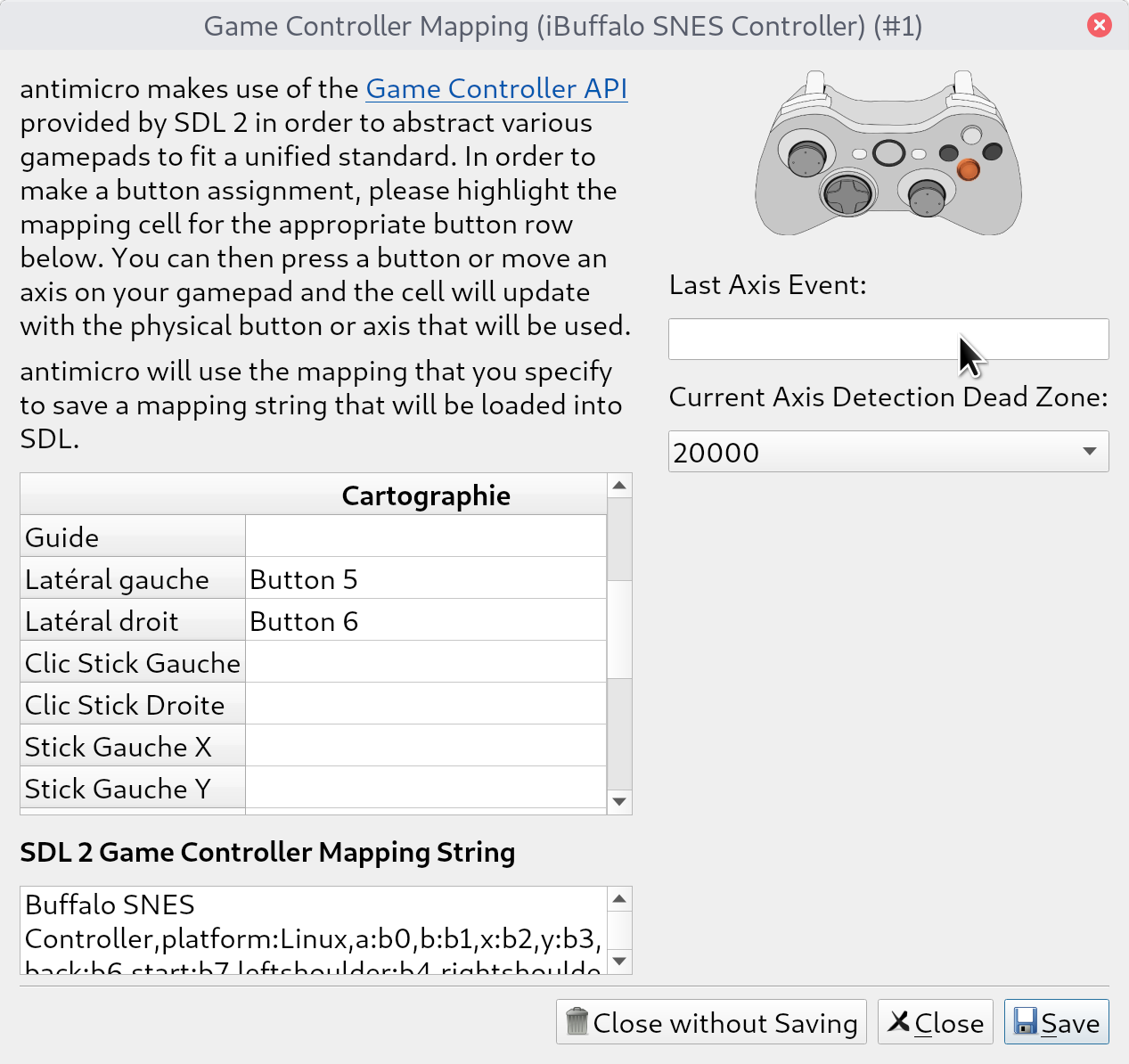This screenshot has height=1064, width=1129.
Task: Click the X icon on Close button
Action: [x=899, y=1021]
